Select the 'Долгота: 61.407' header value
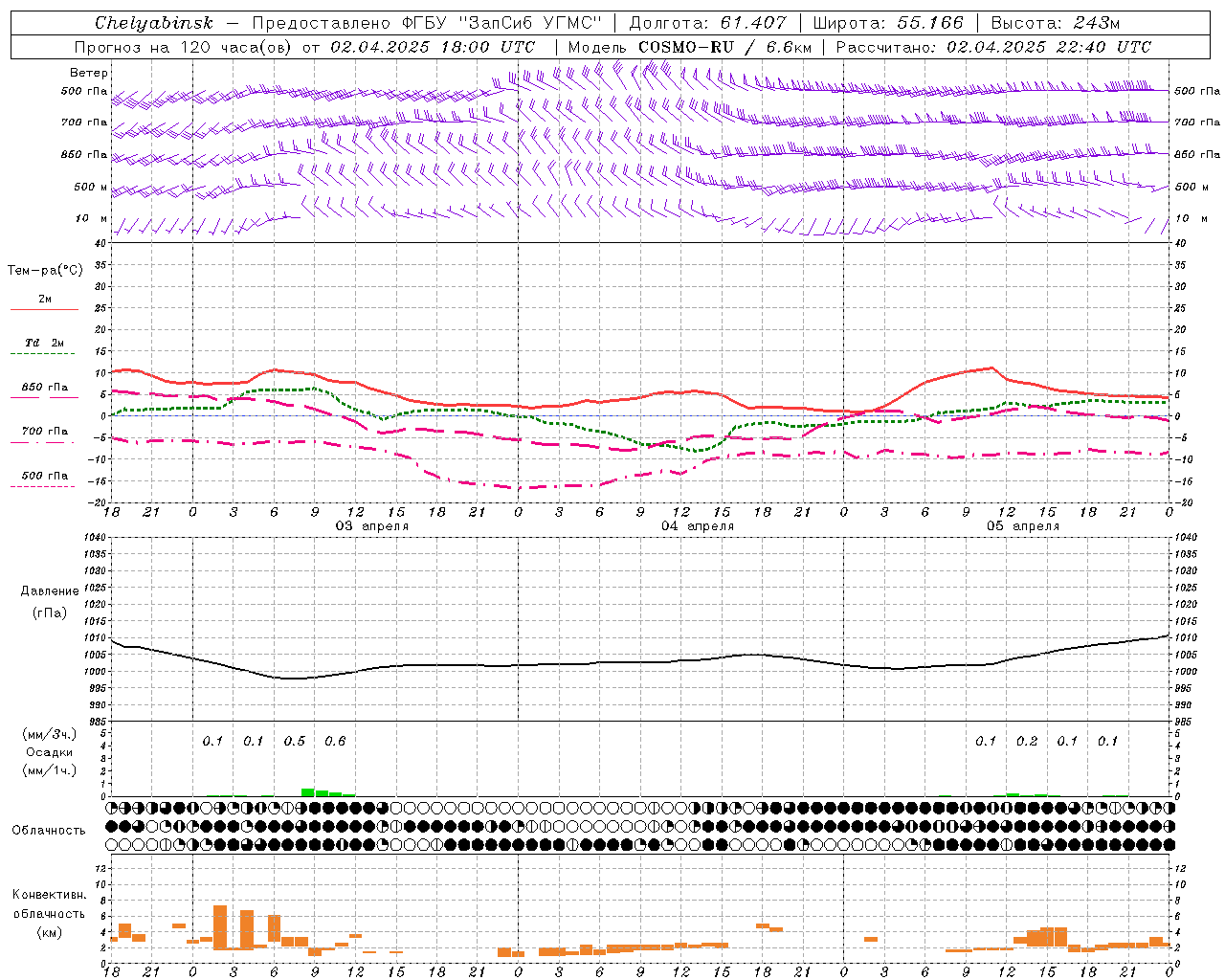The height and width of the screenshot is (980, 1225). click(x=707, y=23)
